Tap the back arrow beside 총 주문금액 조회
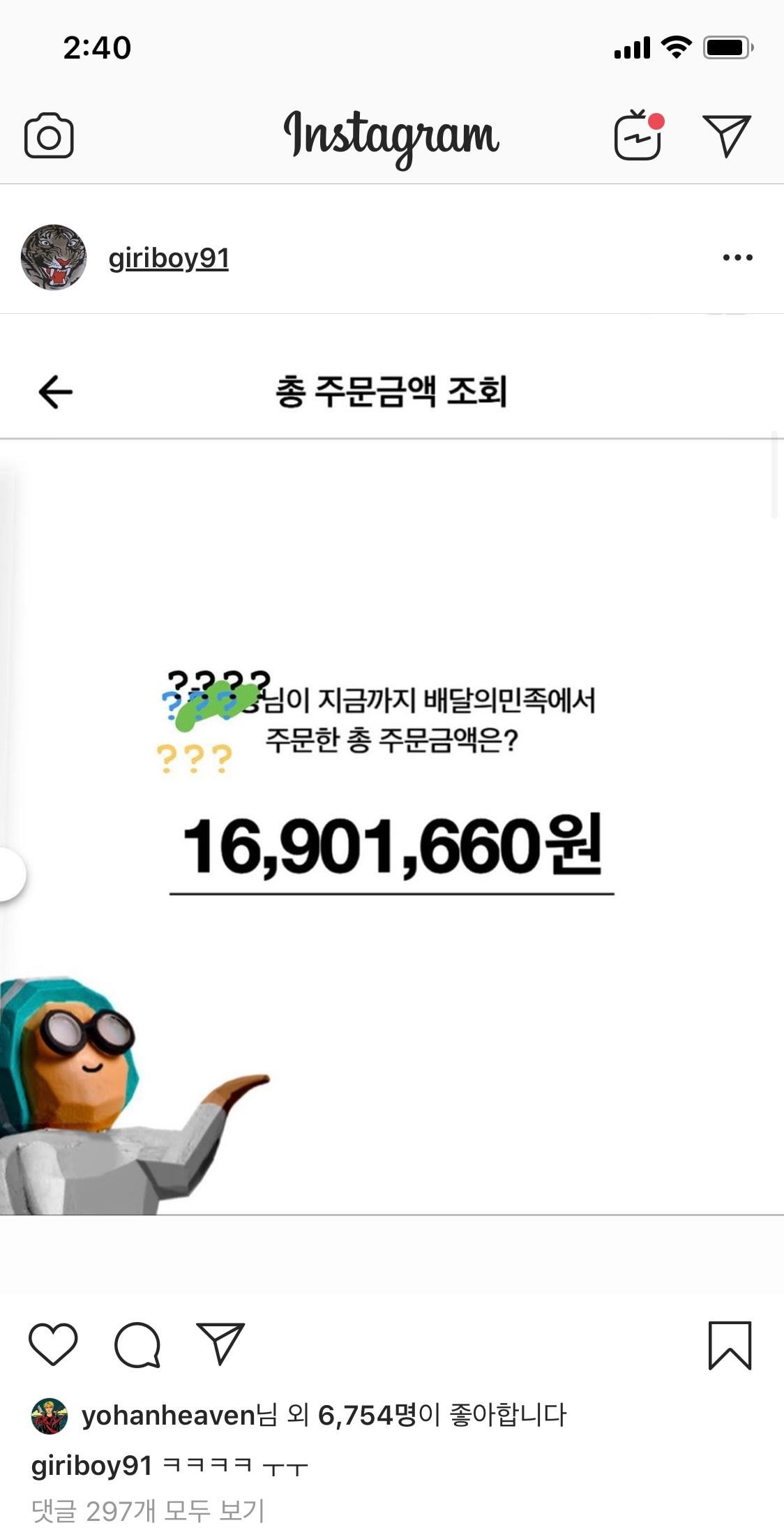This screenshot has width=784, height=1530. pos(56,391)
